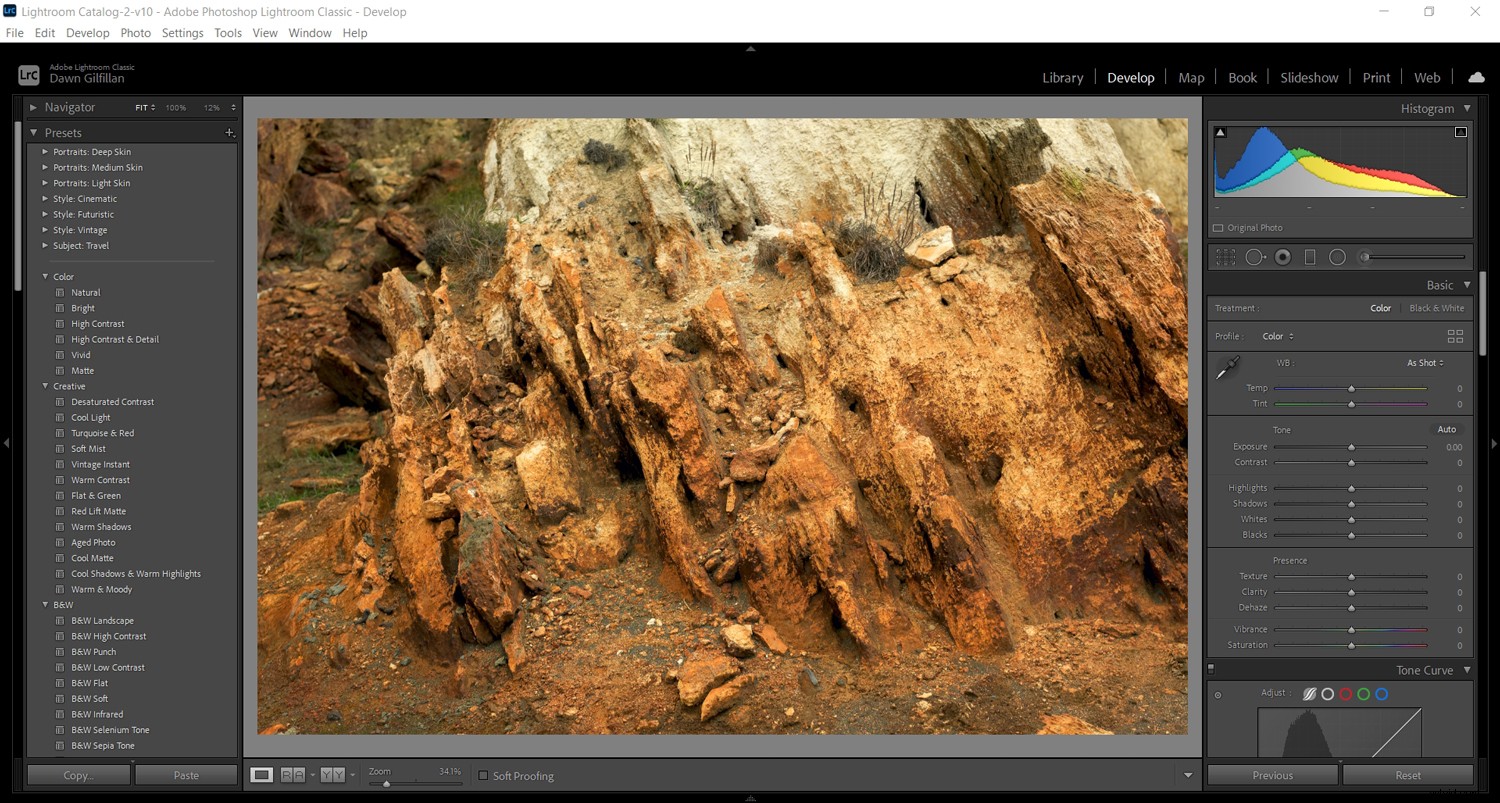Switch to Before/After Y|Y view
The height and width of the screenshot is (803, 1500).
[x=333, y=774]
